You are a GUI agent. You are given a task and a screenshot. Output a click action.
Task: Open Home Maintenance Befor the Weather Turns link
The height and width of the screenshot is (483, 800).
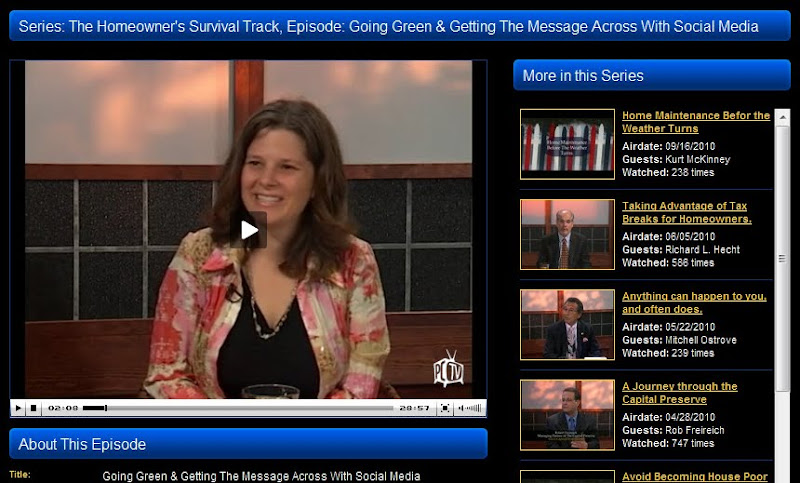[695, 122]
